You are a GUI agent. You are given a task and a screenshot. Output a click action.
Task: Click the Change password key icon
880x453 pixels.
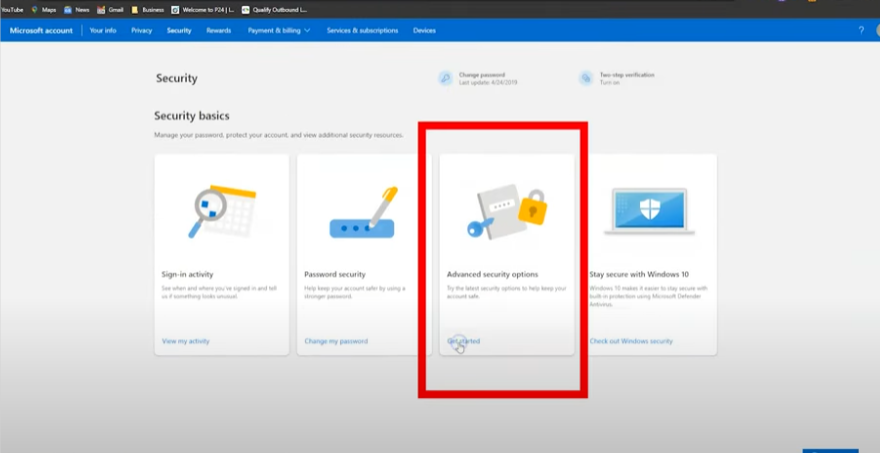[x=445, y=78]
